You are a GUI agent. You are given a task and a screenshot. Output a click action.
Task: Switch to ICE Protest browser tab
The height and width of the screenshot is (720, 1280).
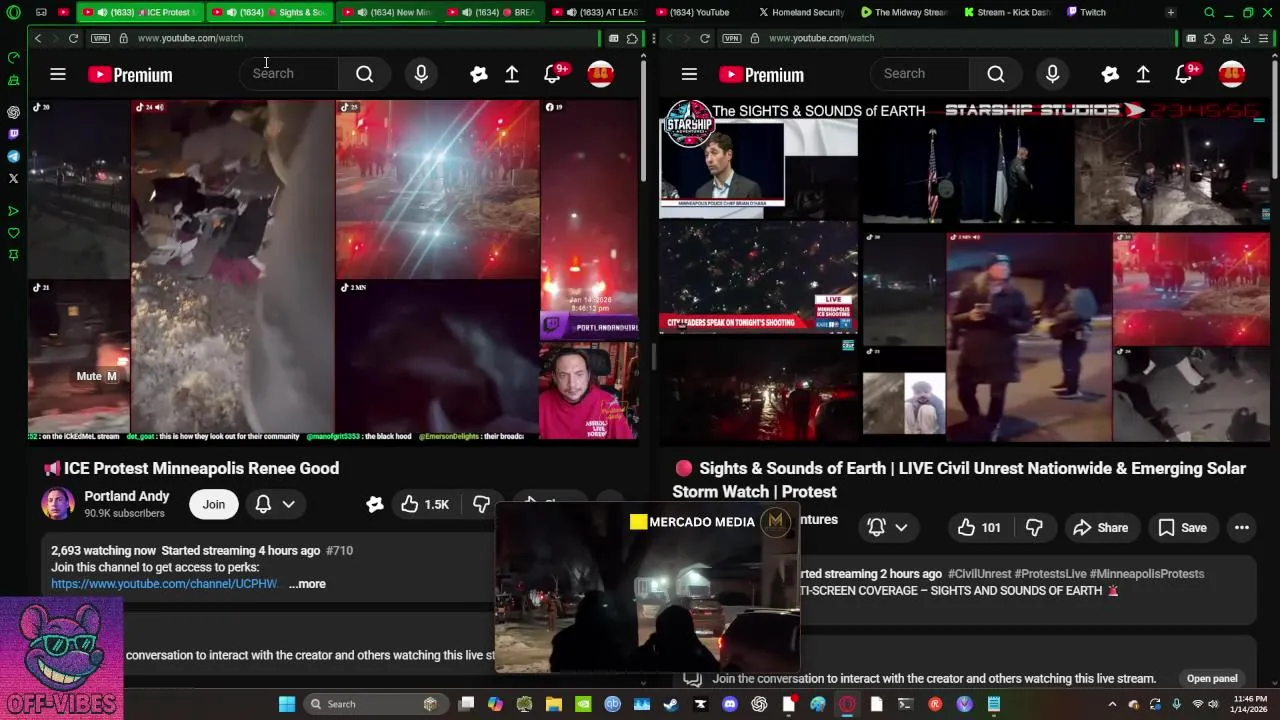139,12
